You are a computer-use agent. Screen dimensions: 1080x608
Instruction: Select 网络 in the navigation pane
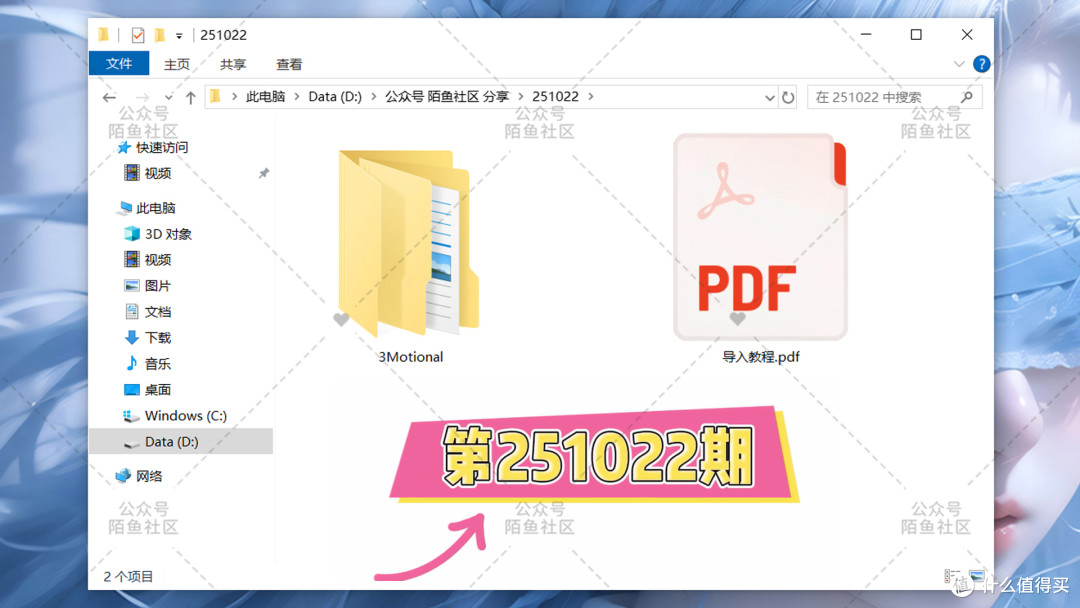pos(149,476)
